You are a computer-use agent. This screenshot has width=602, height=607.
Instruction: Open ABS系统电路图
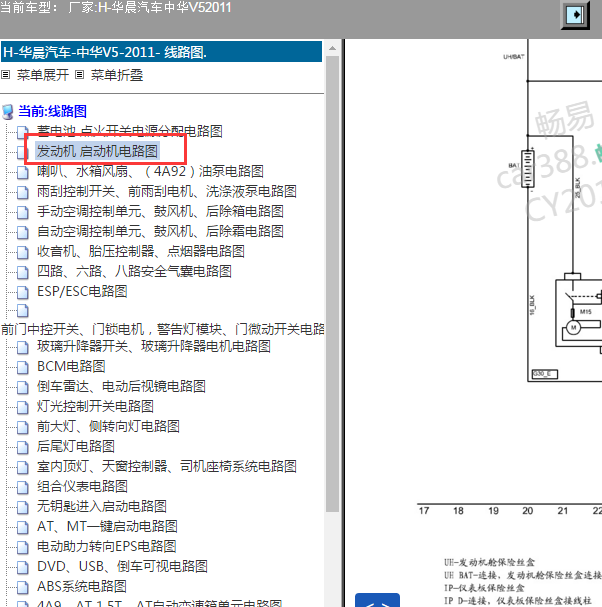point(81,587)
